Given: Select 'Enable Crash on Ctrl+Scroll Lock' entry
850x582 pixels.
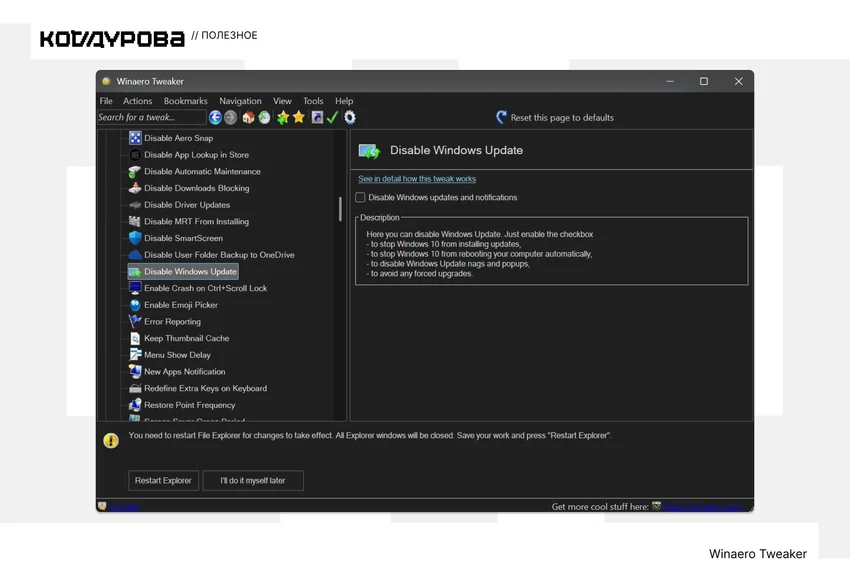Looking at the screenshot, I should tap(205, 288).
